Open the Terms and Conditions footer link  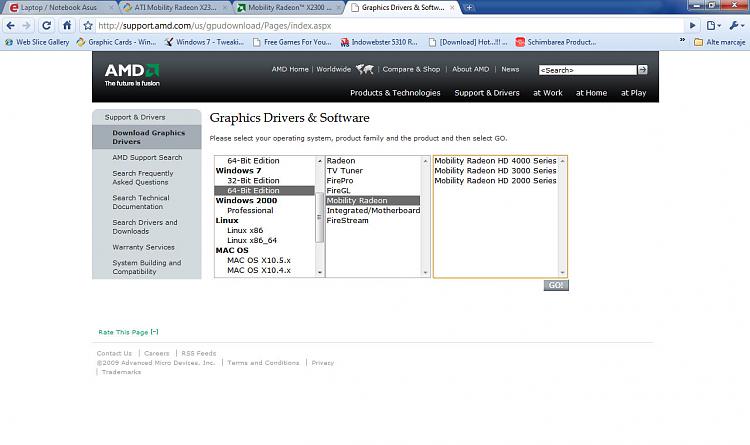click(263, 363)
